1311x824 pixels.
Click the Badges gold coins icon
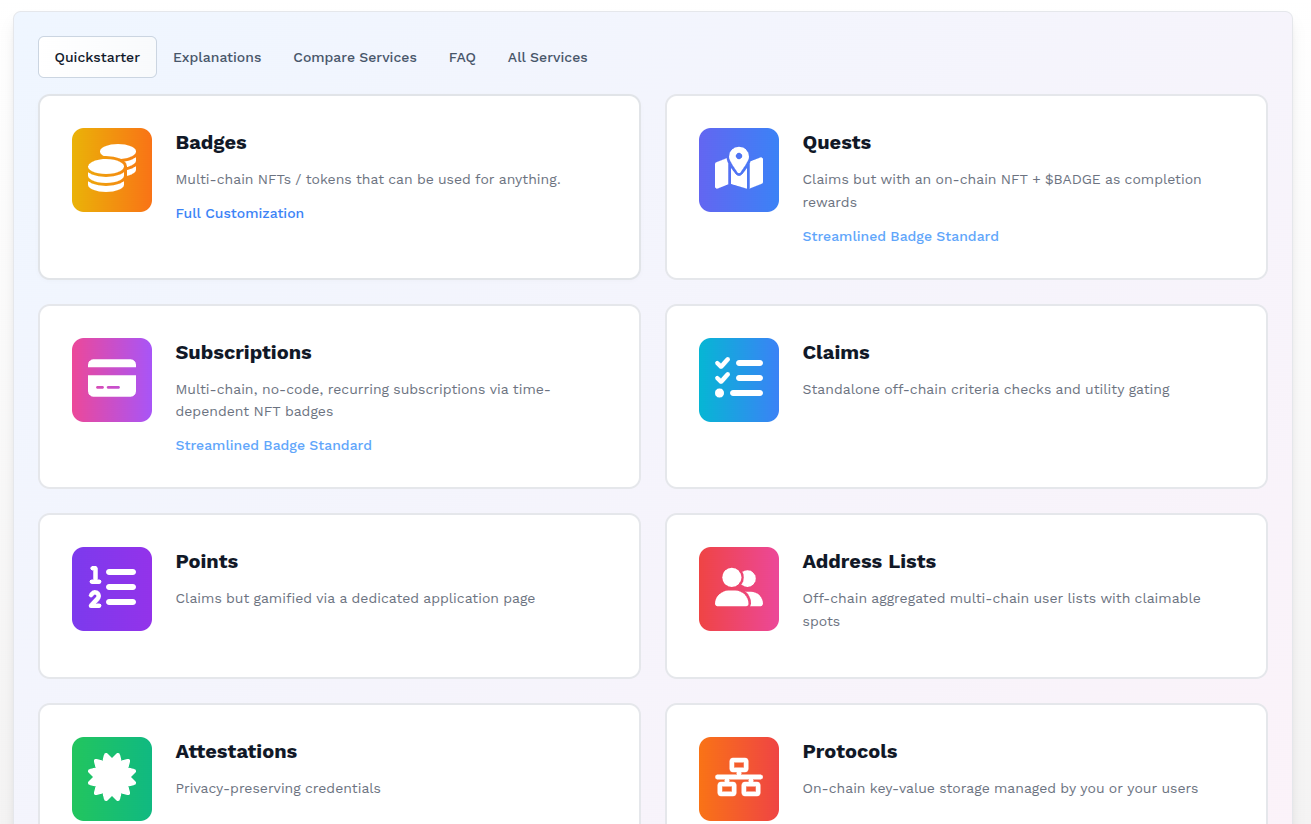(112, 170)
